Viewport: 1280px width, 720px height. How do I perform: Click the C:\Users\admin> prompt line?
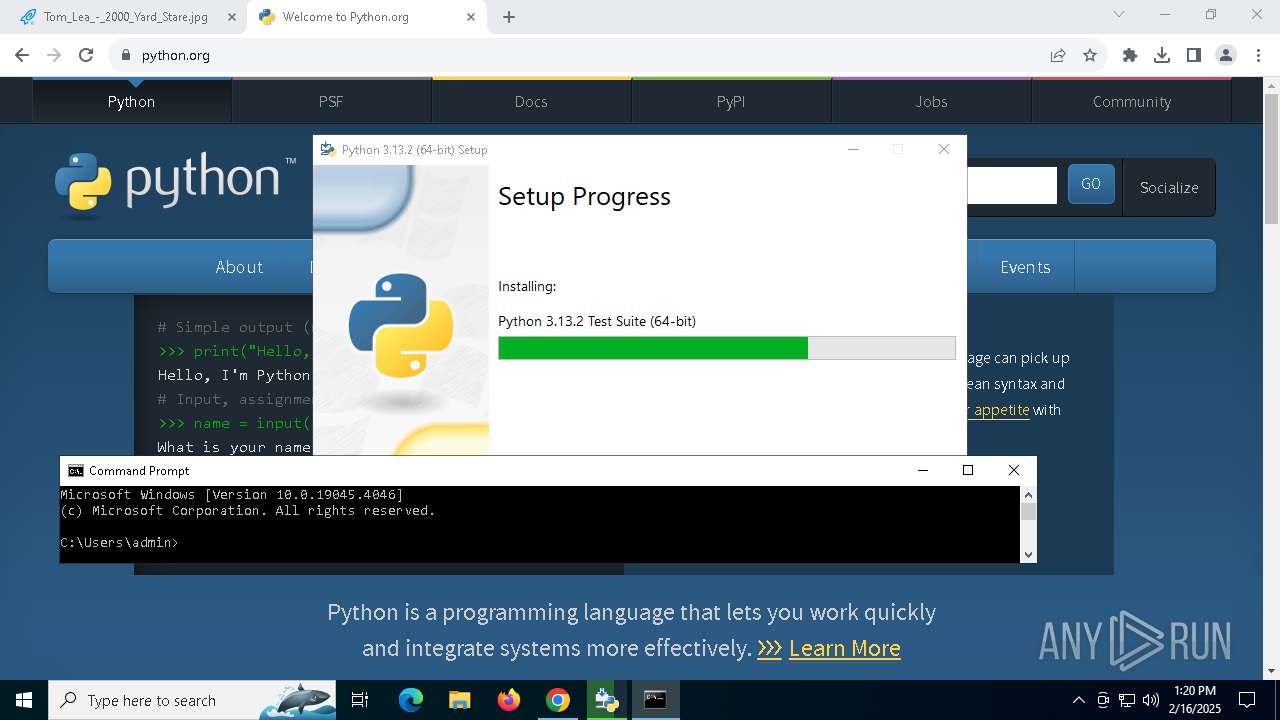pos(119,543)
